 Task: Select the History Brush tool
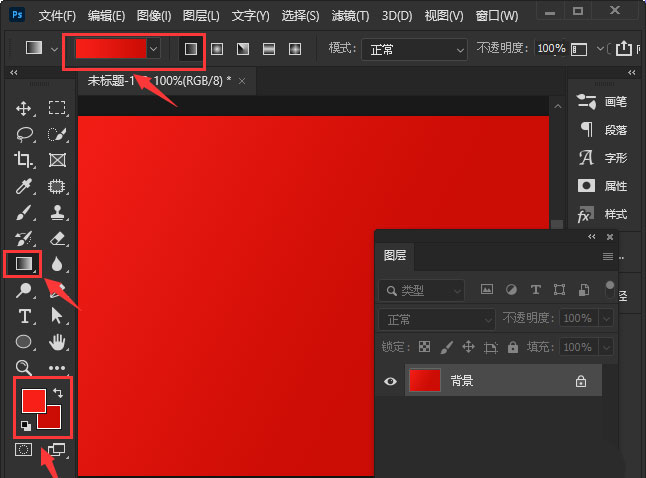point(23,239)
